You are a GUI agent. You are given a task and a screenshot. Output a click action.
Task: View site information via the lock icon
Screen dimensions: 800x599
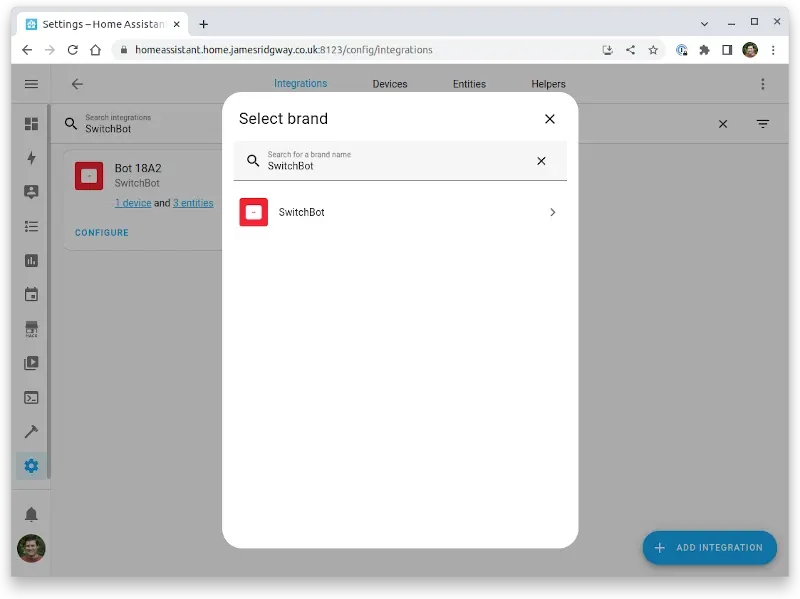[x=123, y=50]
